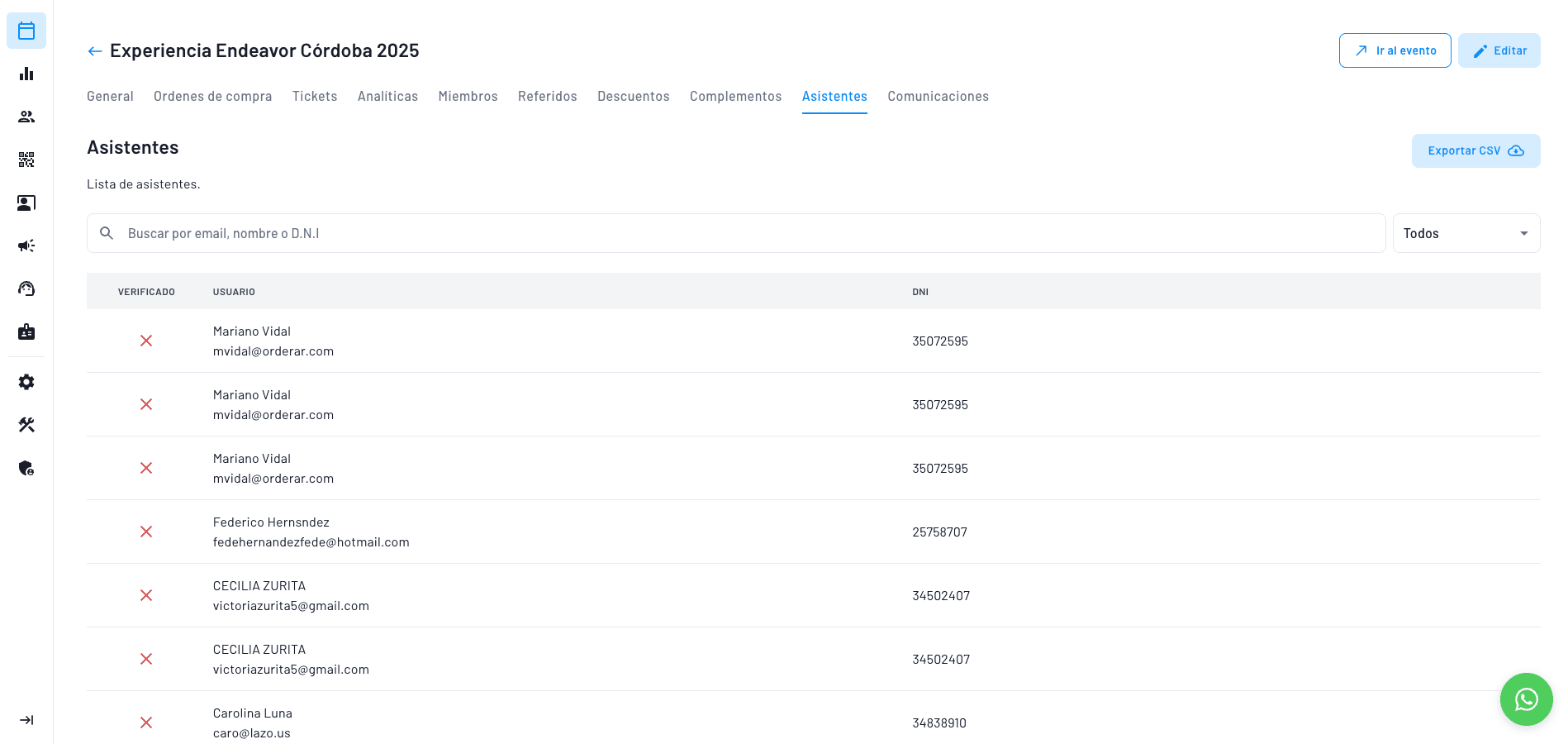Screen dimensions: 1568x744
Task: Click the red X for Federico Hernsndez
Action: coord(146,532)
